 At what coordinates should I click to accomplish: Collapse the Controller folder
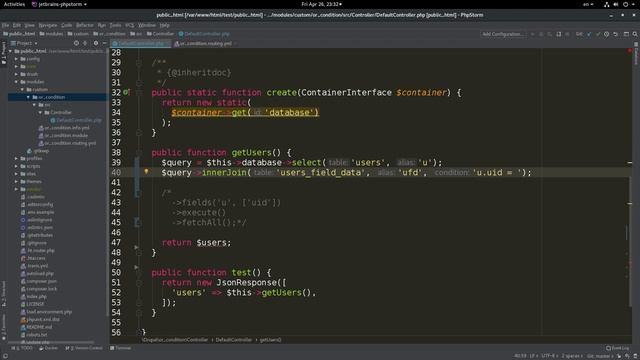(40, 112)
